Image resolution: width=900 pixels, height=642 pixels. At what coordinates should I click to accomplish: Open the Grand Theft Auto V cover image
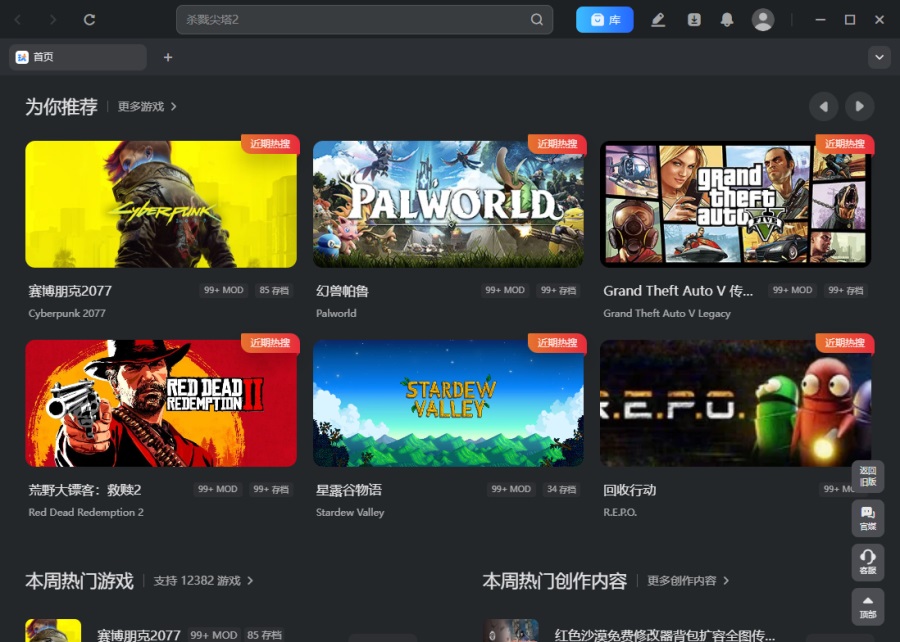(x=735, y=204)
